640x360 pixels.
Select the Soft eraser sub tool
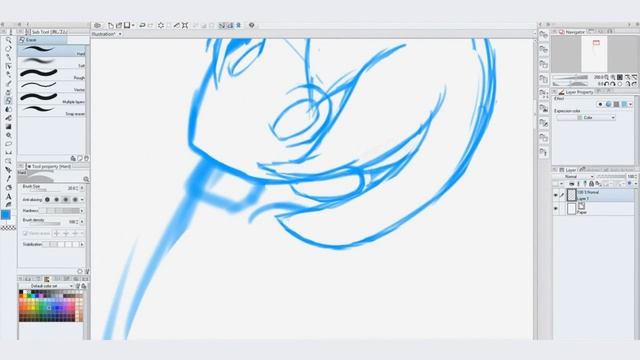(51, 63)
